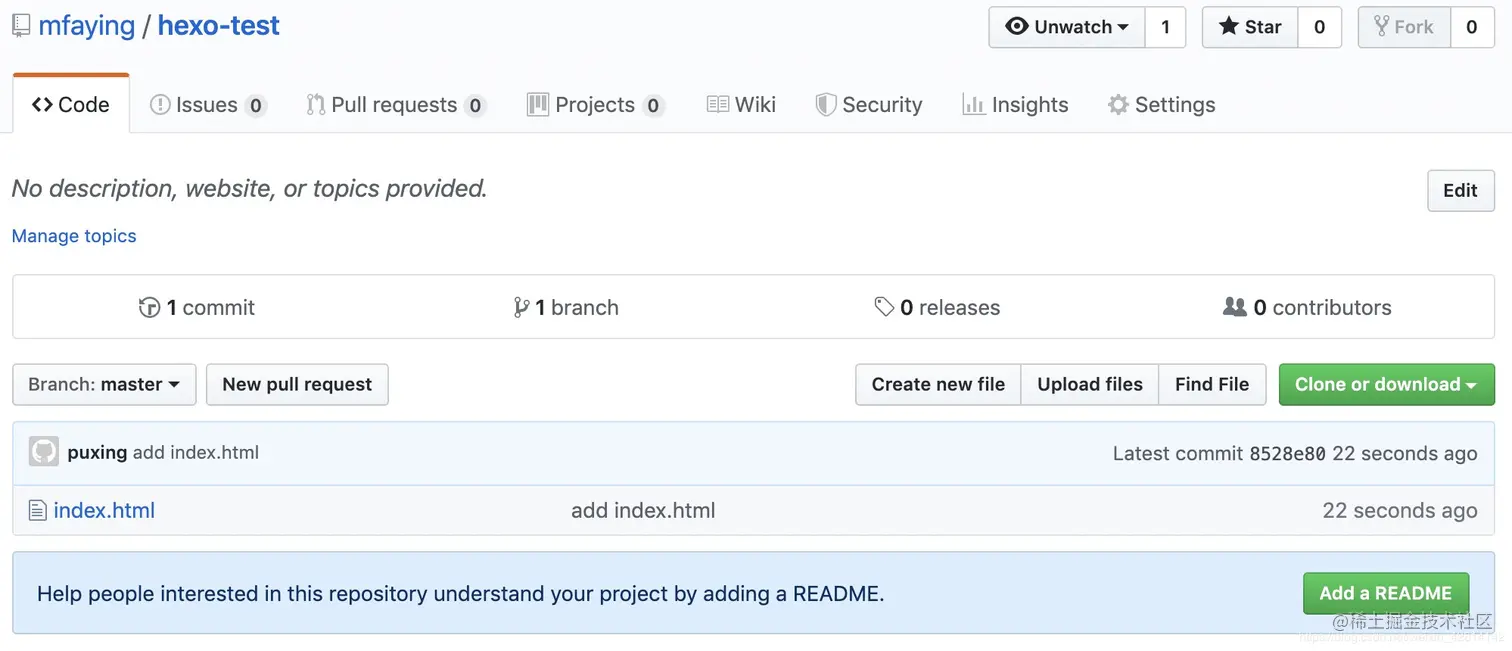The width and height of the screenshot is (1512, 651).
Task: Click the tag icon beside 0 releases
Action: coord(884,307)
